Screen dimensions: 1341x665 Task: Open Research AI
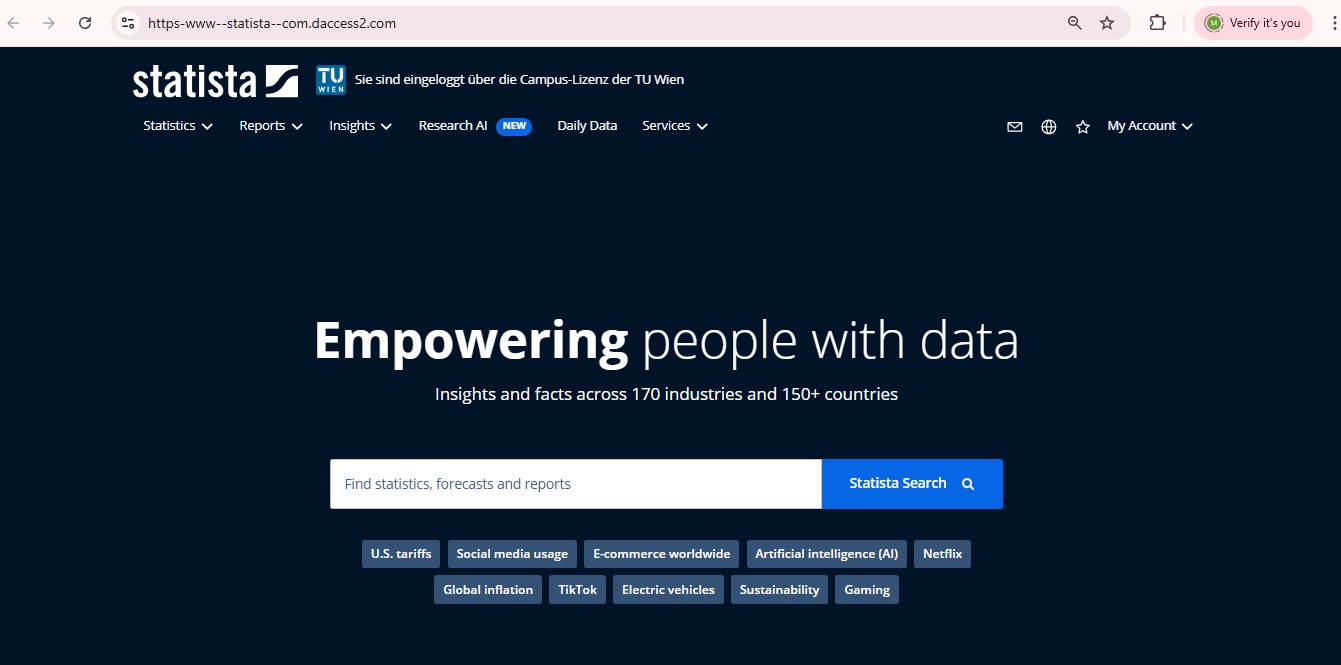(453, 126)
